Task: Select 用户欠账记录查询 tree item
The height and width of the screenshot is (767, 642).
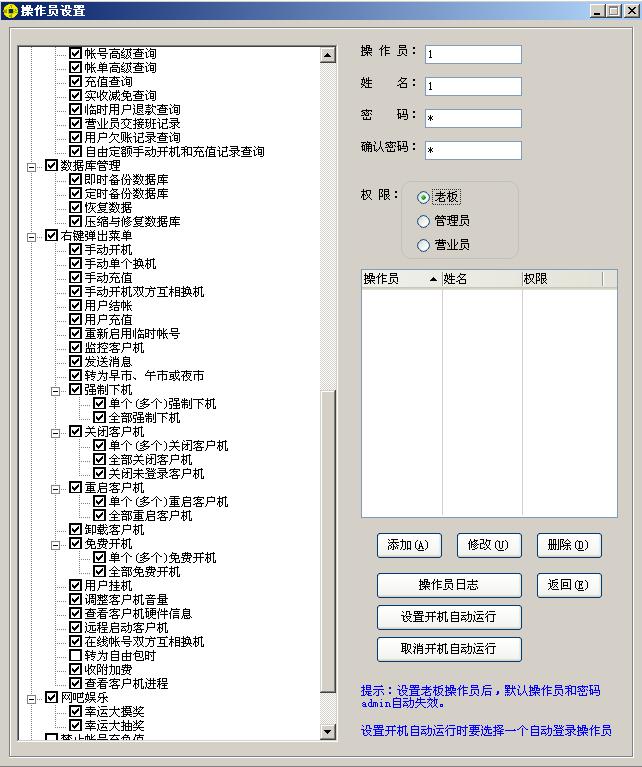Action: click(x=132, y=137)
